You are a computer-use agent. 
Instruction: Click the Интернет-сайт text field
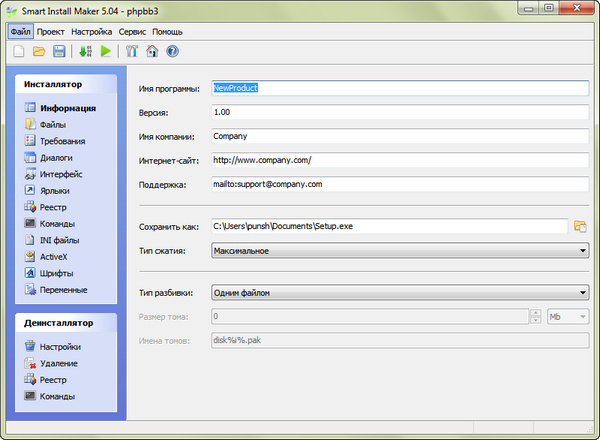click(x=399, y=161)
